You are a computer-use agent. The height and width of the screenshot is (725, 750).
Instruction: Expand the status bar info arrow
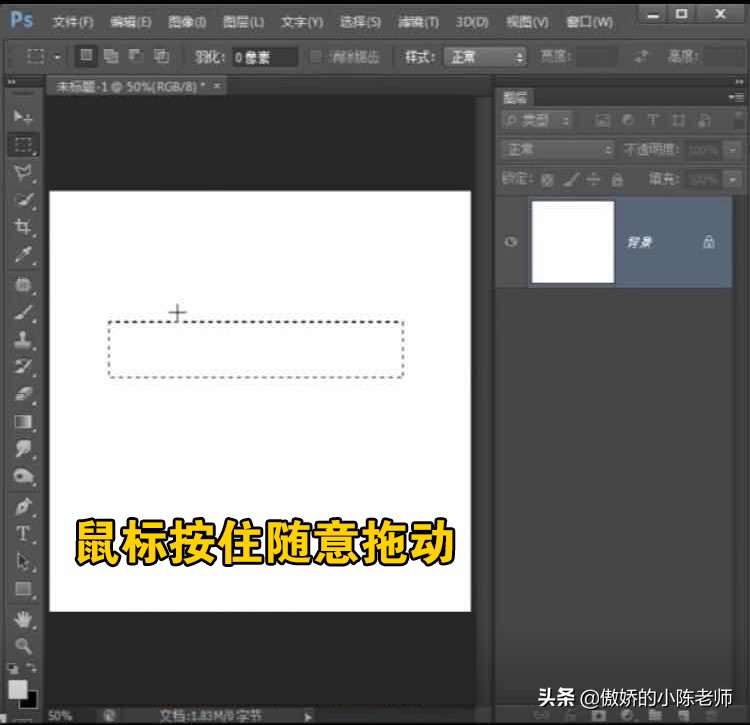click(x=308, y=716)
